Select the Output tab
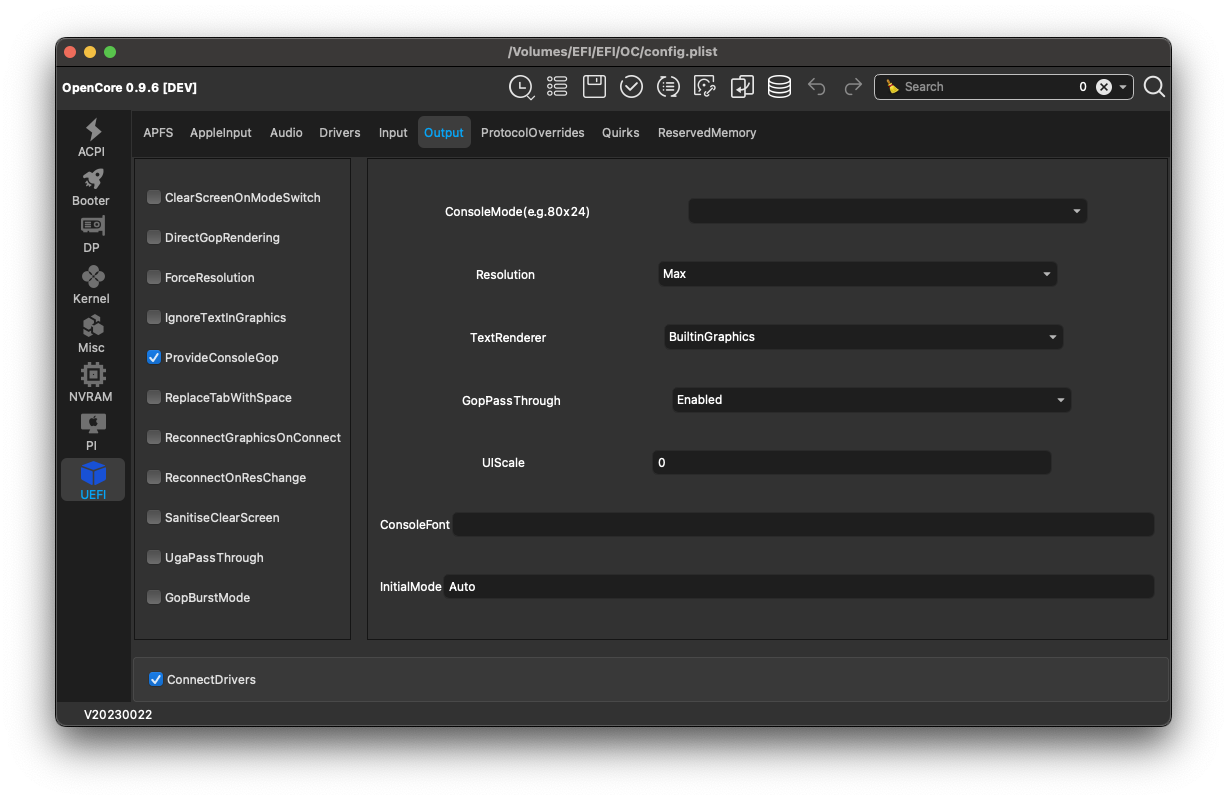 pyautogui.click(x=444, y=132)
